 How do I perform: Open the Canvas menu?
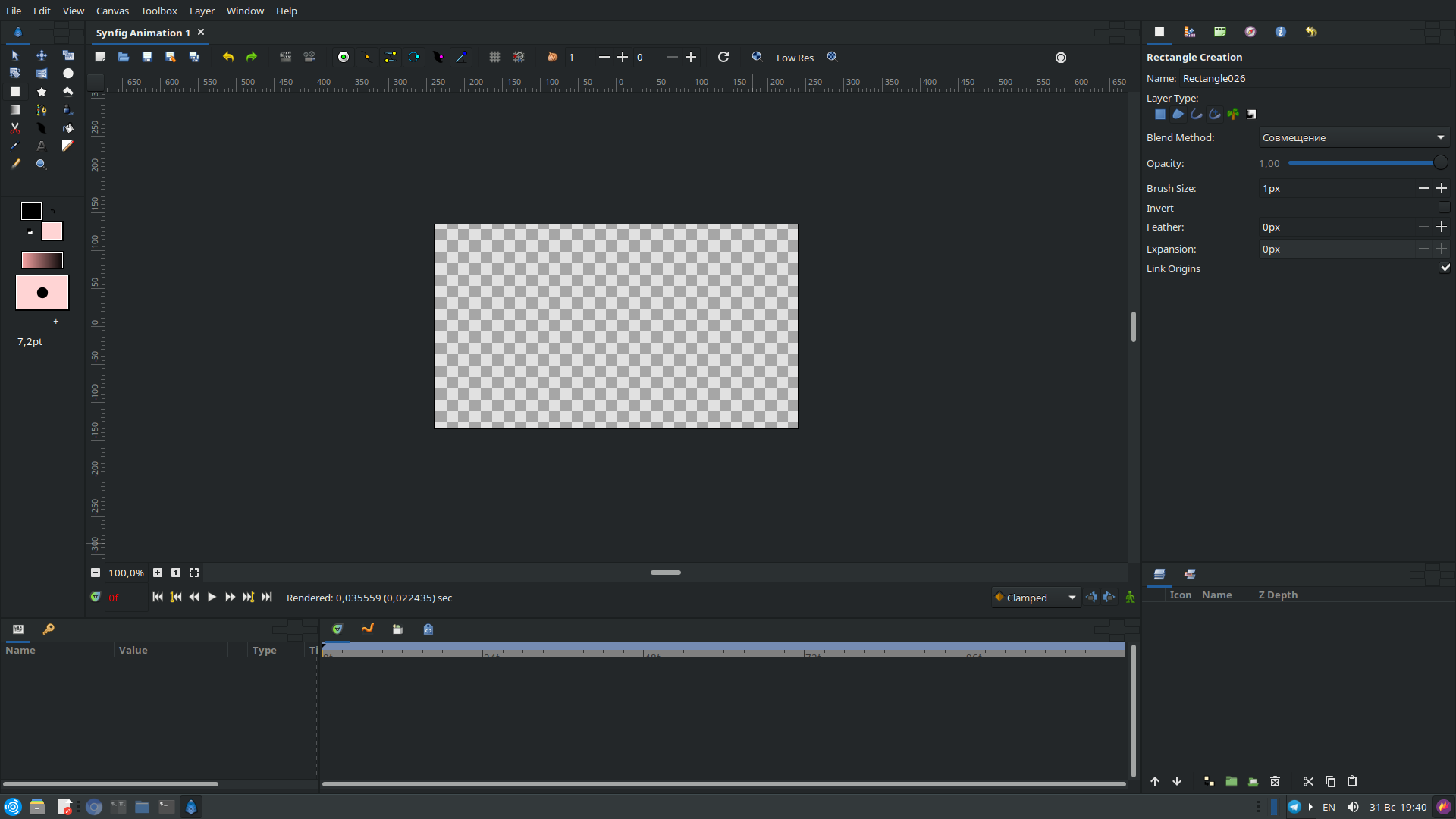click(112, 11)
